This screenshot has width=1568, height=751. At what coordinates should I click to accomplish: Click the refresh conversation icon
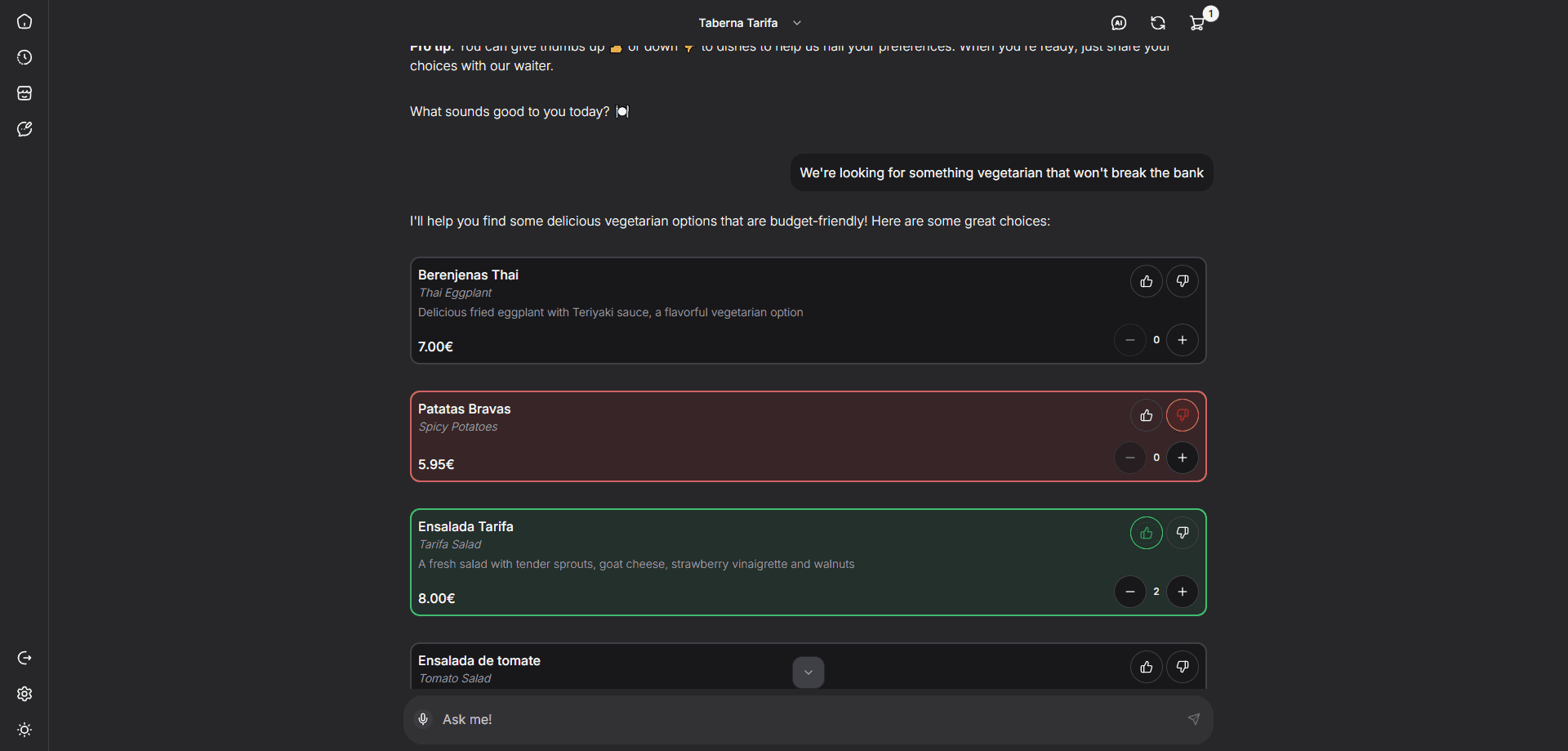pos(1158,23)
